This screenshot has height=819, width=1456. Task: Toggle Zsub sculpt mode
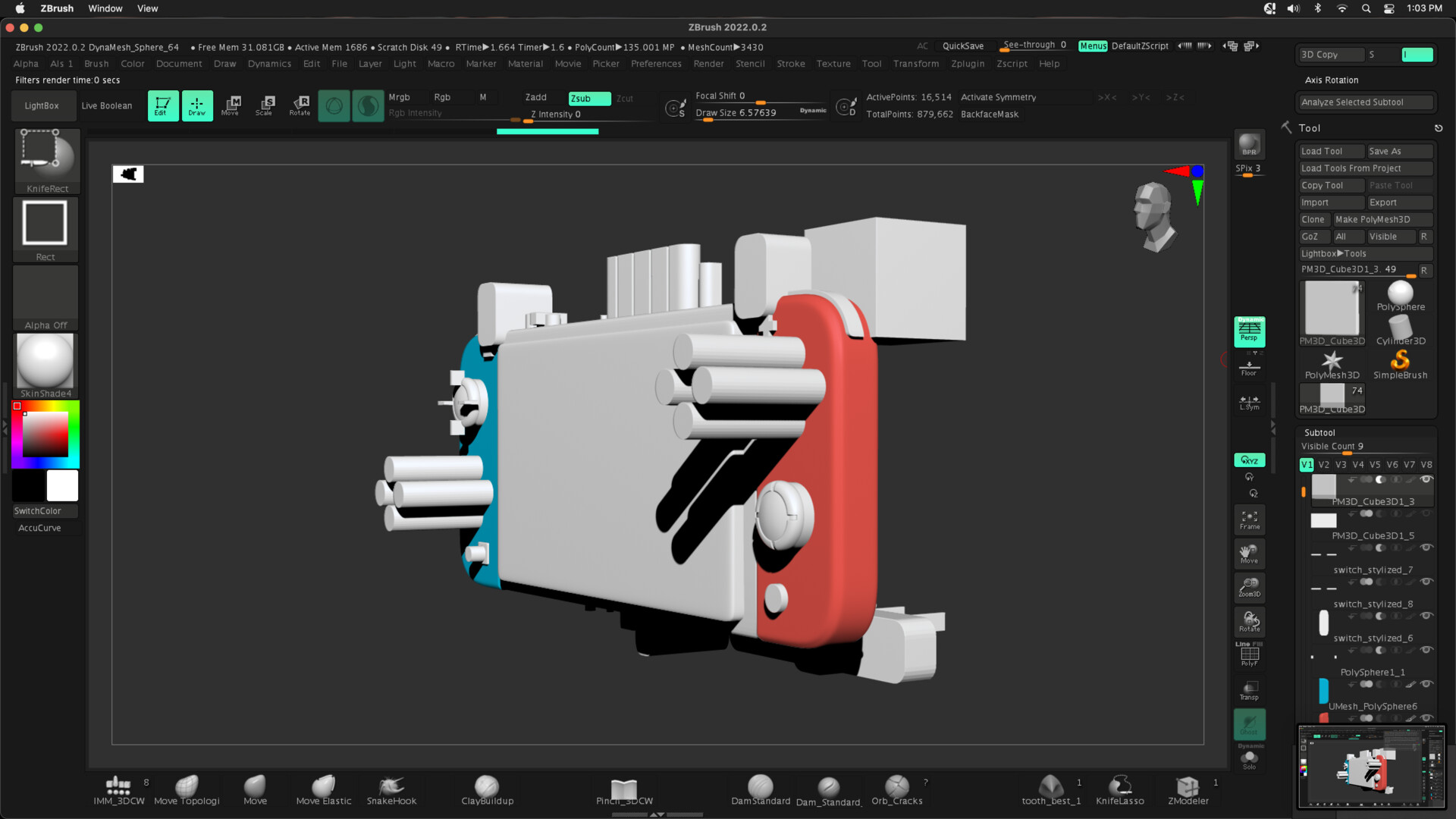coord(589,99)
